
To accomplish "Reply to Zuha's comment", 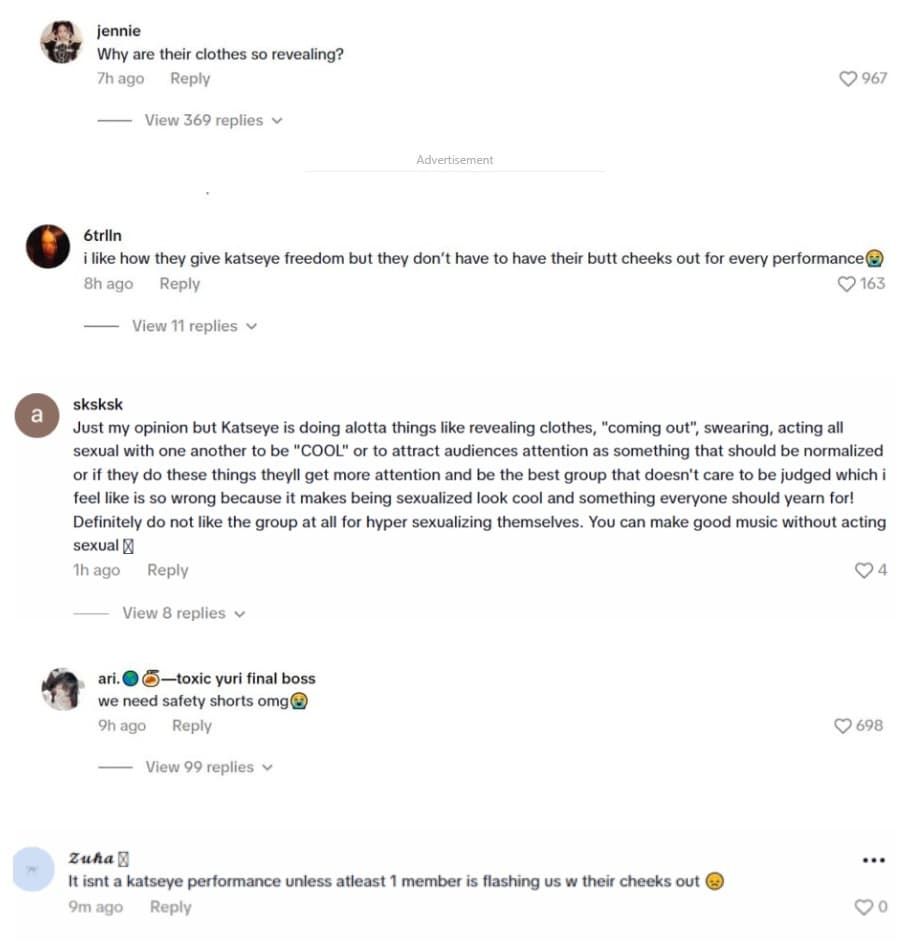I will 170,907.
